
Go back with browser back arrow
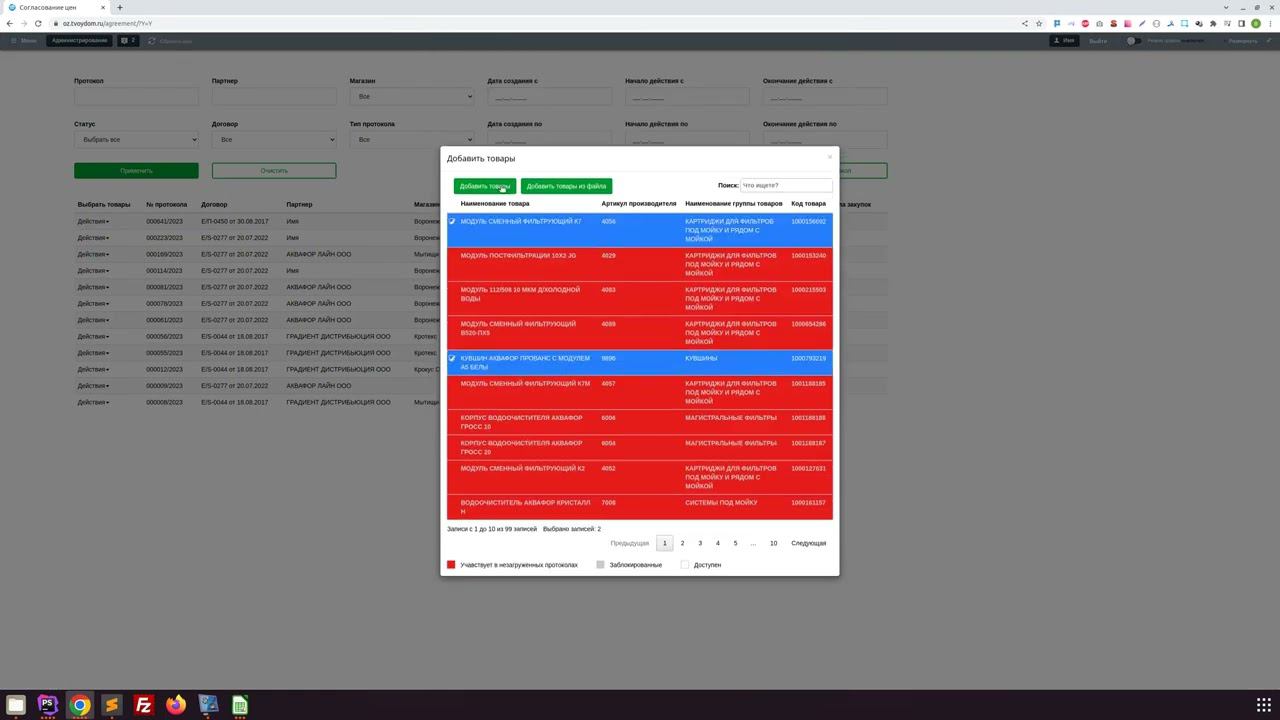[x=10, y=23]
